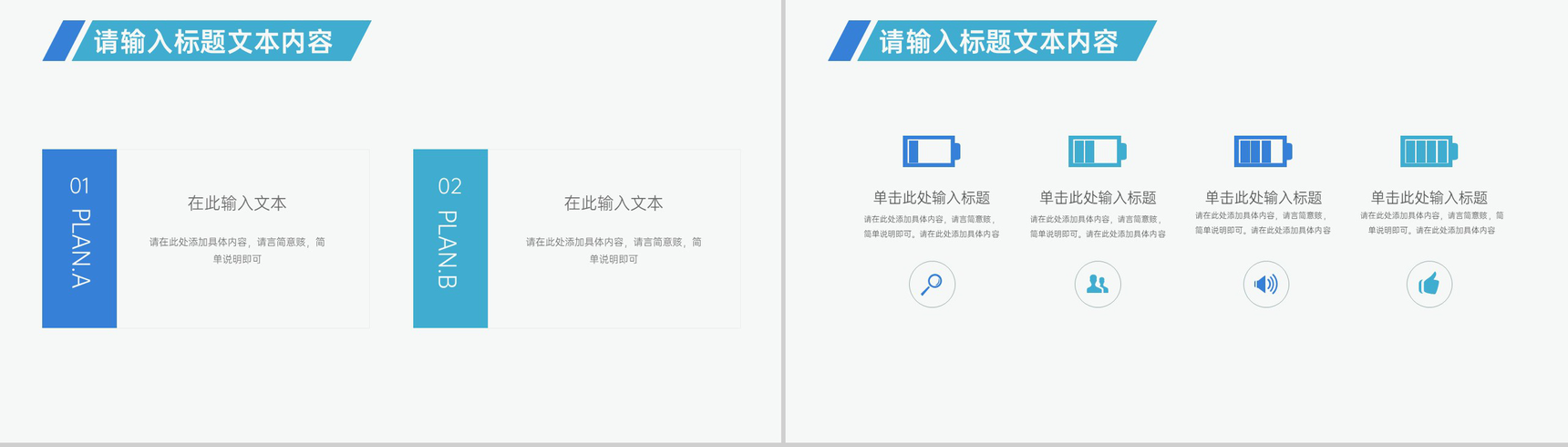Select 单击此处输入标题 under three-bar battery
1568x447 pixels.
click(x=1264, y=198)
